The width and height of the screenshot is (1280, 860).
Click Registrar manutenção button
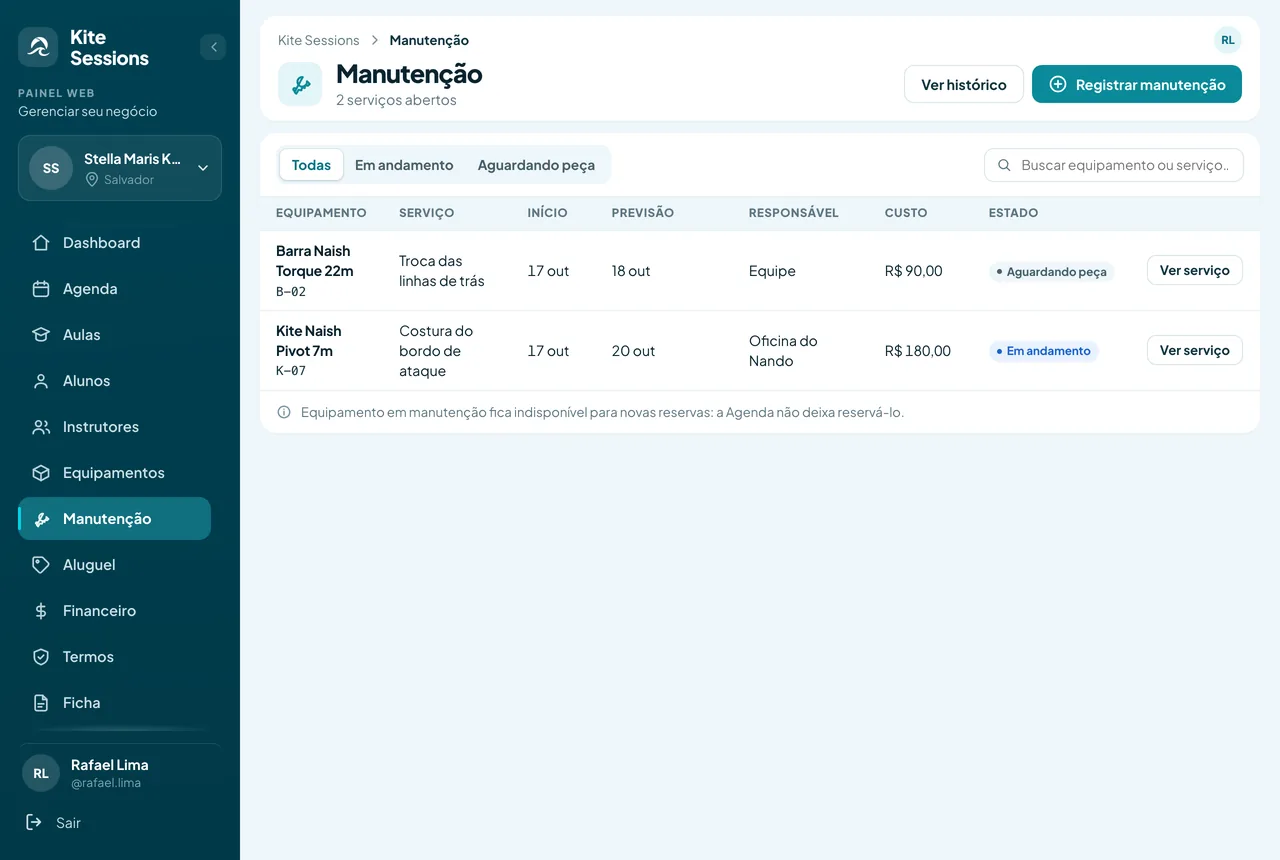coord(1137,84)
